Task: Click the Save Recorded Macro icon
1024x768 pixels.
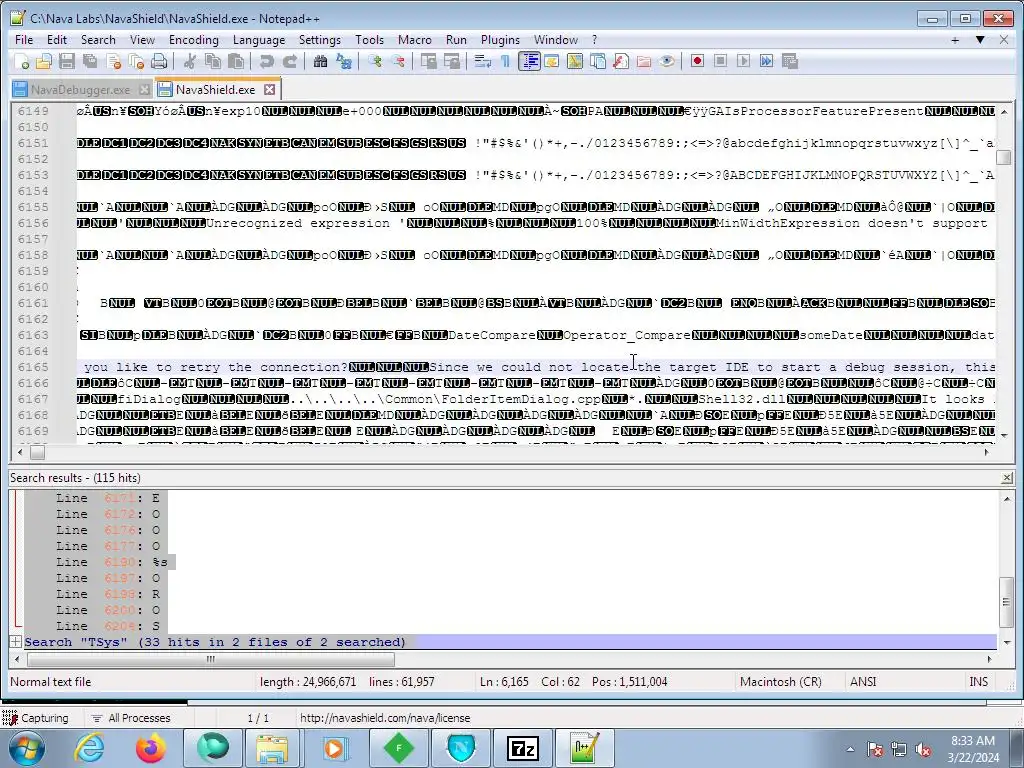Action: point(790,61)
